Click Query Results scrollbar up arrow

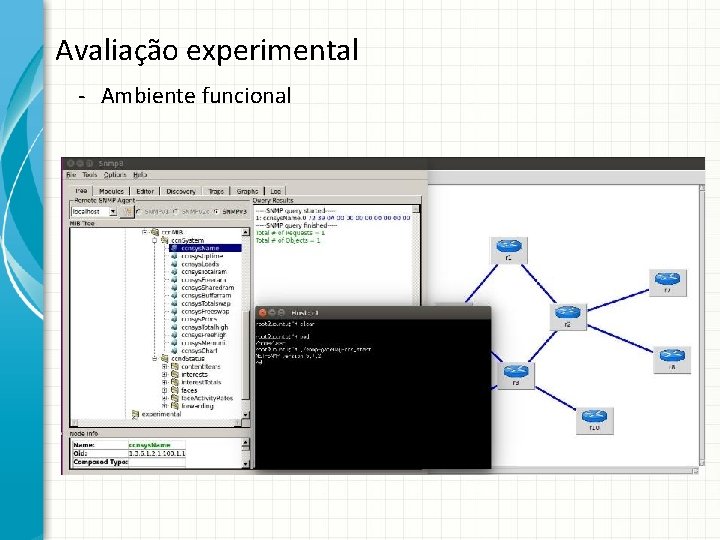[x=416, y=209]
